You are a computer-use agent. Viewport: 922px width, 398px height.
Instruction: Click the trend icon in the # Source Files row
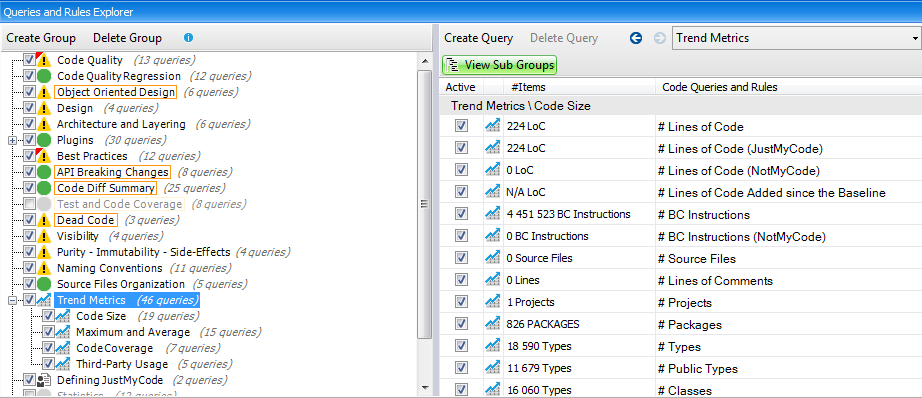click(492, 258)
